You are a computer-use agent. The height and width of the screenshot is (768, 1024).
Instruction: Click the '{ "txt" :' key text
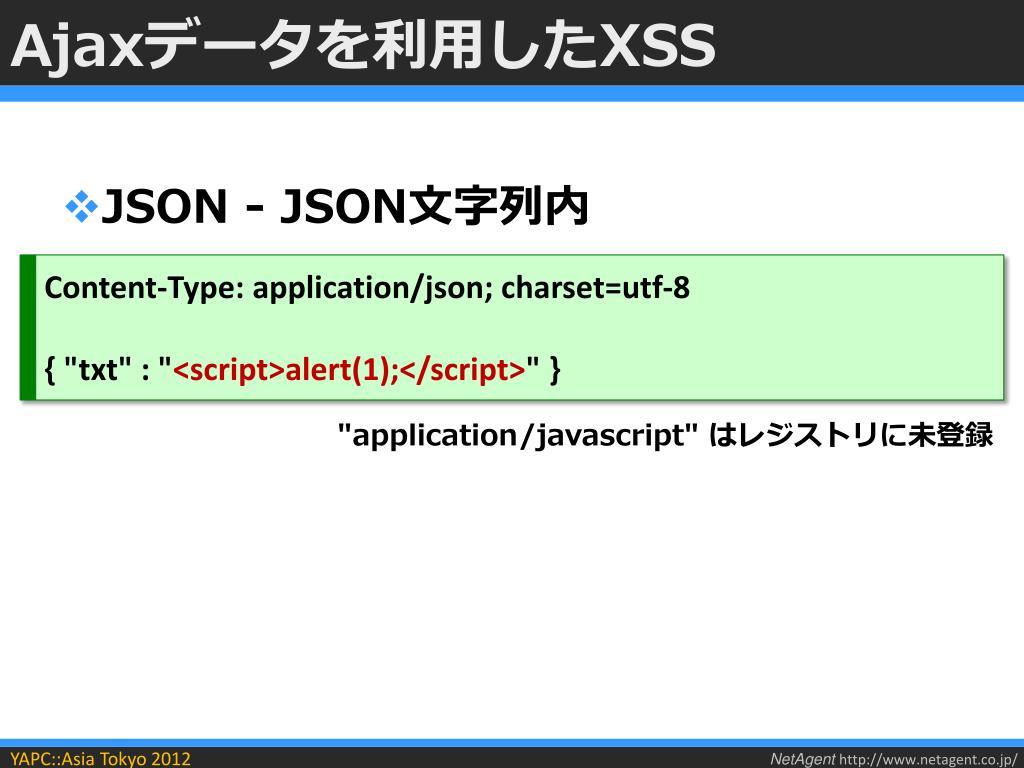coord(97,370)
